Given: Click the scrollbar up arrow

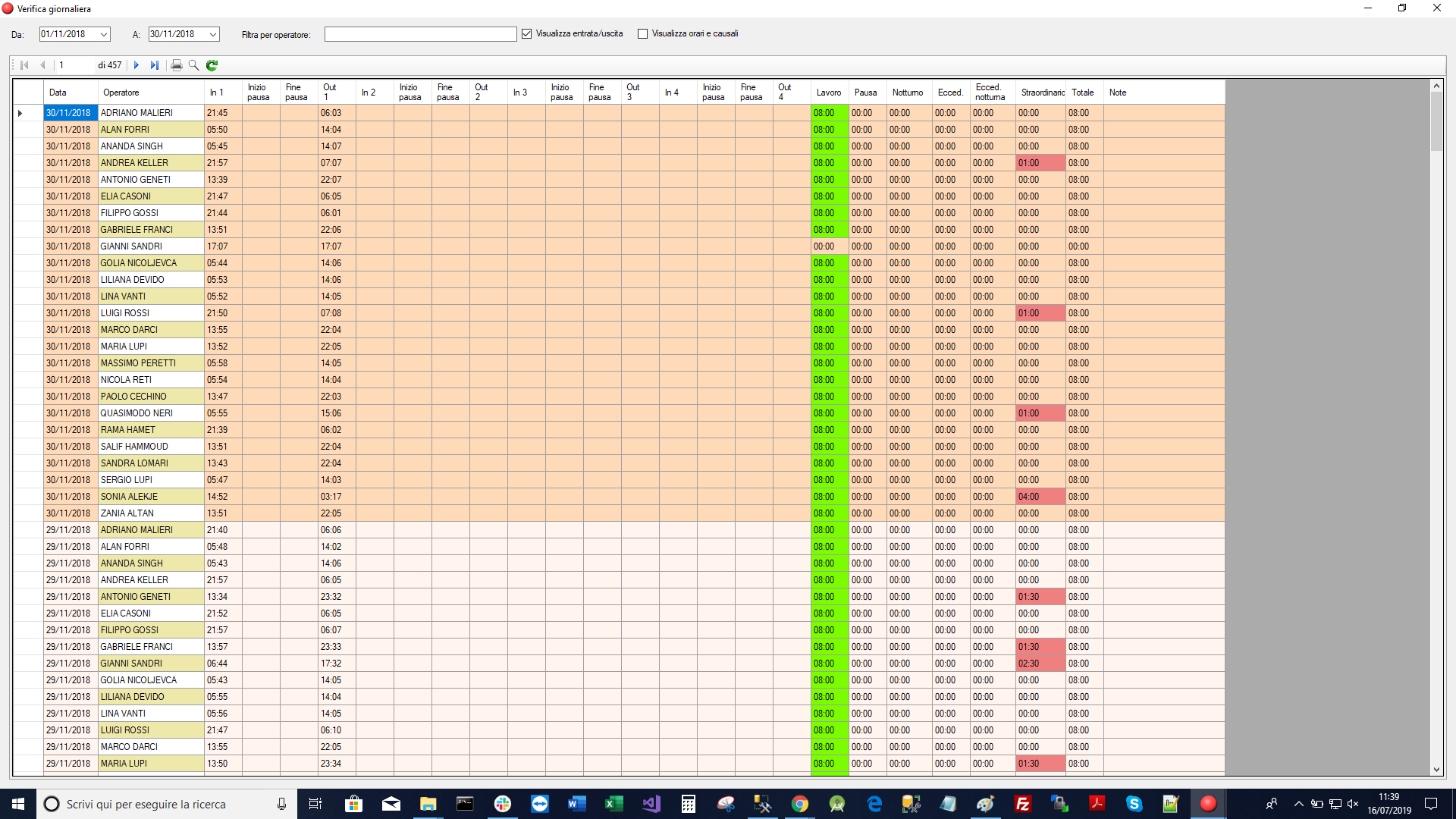Looking at the screenshot, I should (1436, 86).
